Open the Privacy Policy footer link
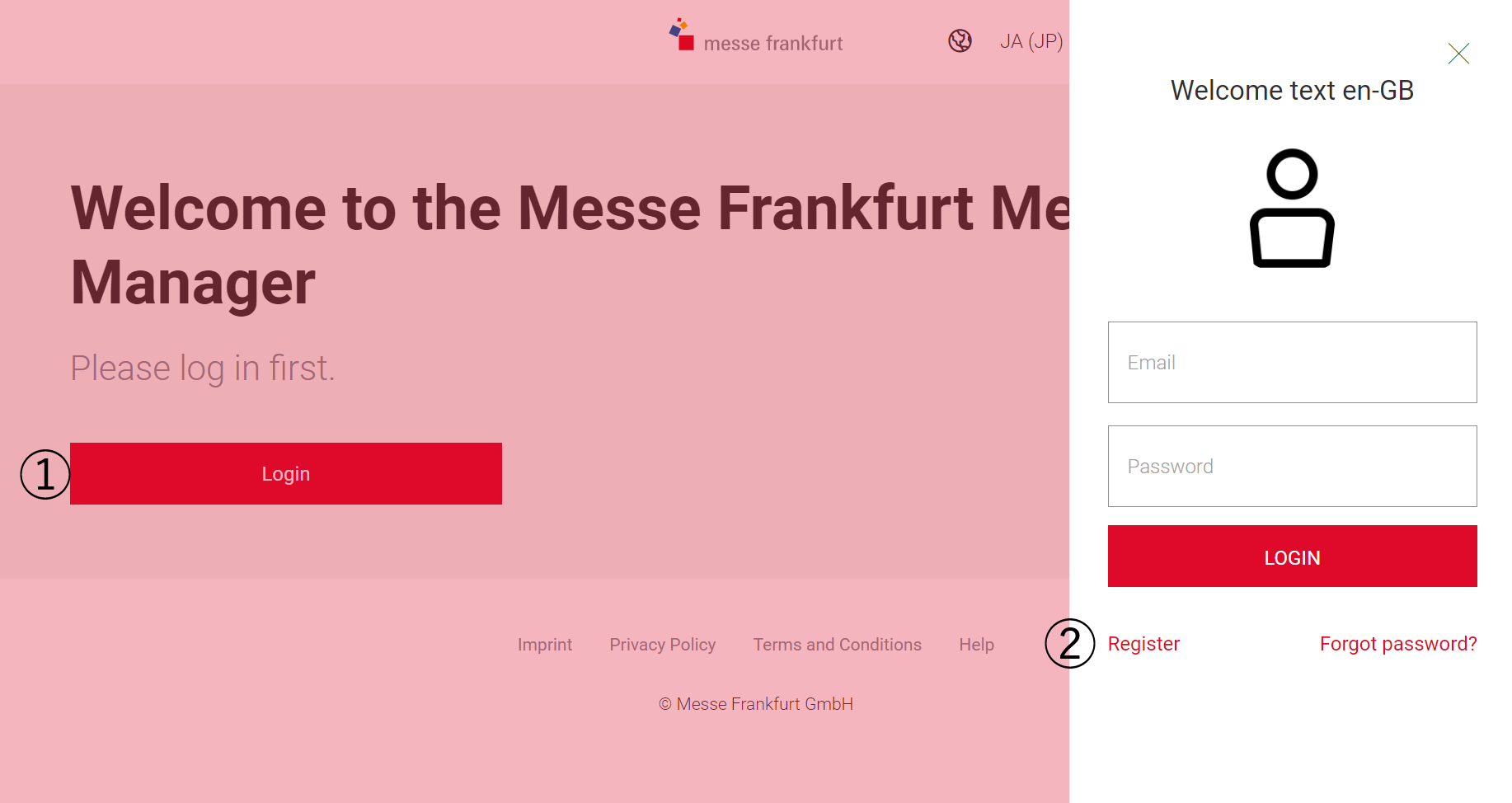The width and height of the screenshot is (1512, 803). pos(663,645)
